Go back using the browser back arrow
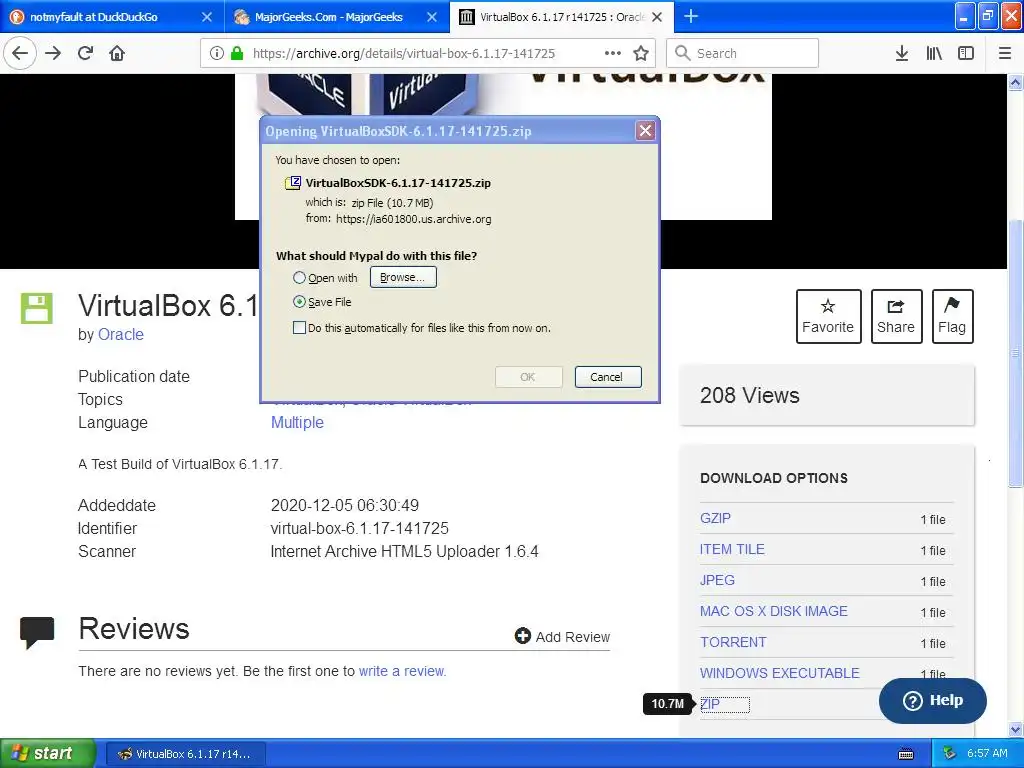 pos(20,53)
